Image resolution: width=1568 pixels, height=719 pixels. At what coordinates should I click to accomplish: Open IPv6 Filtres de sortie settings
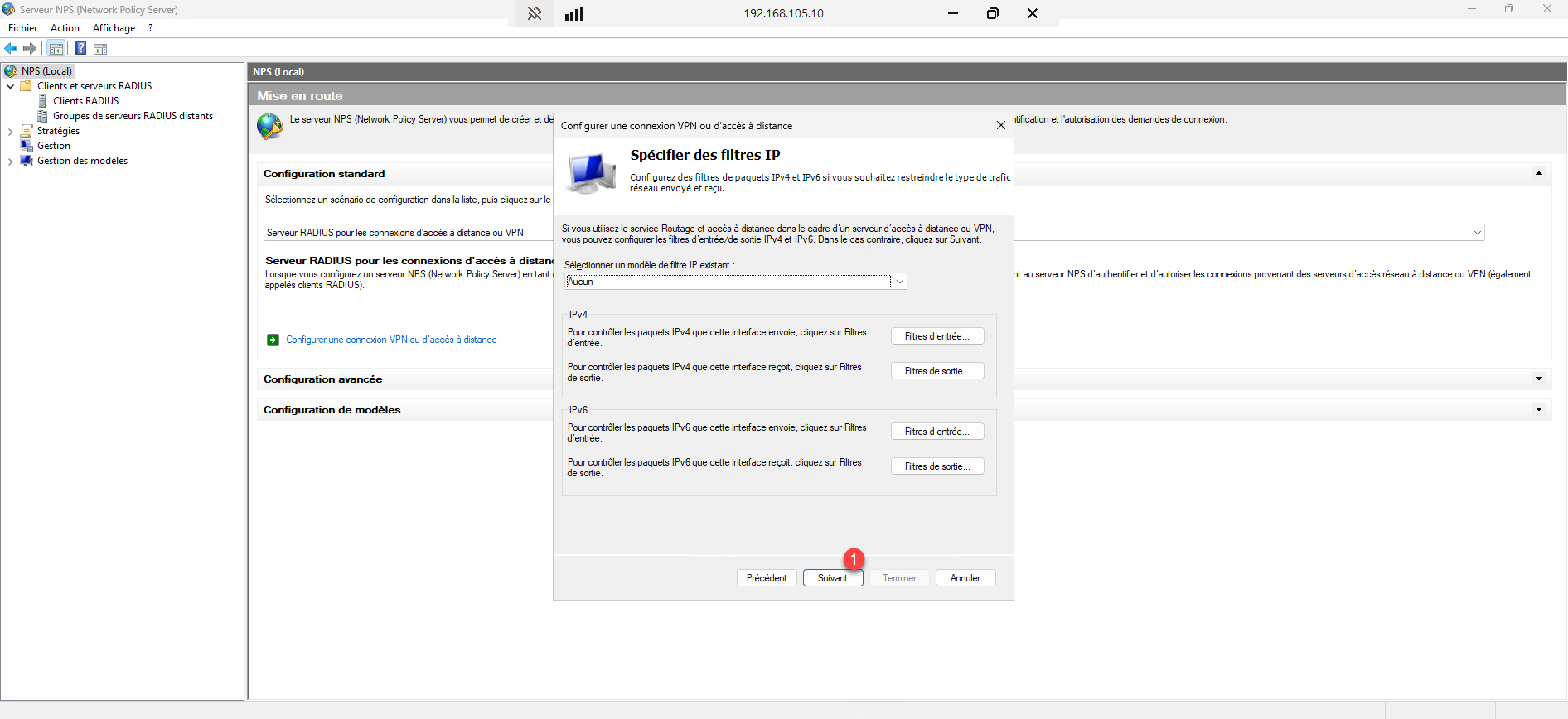[936, 466]
